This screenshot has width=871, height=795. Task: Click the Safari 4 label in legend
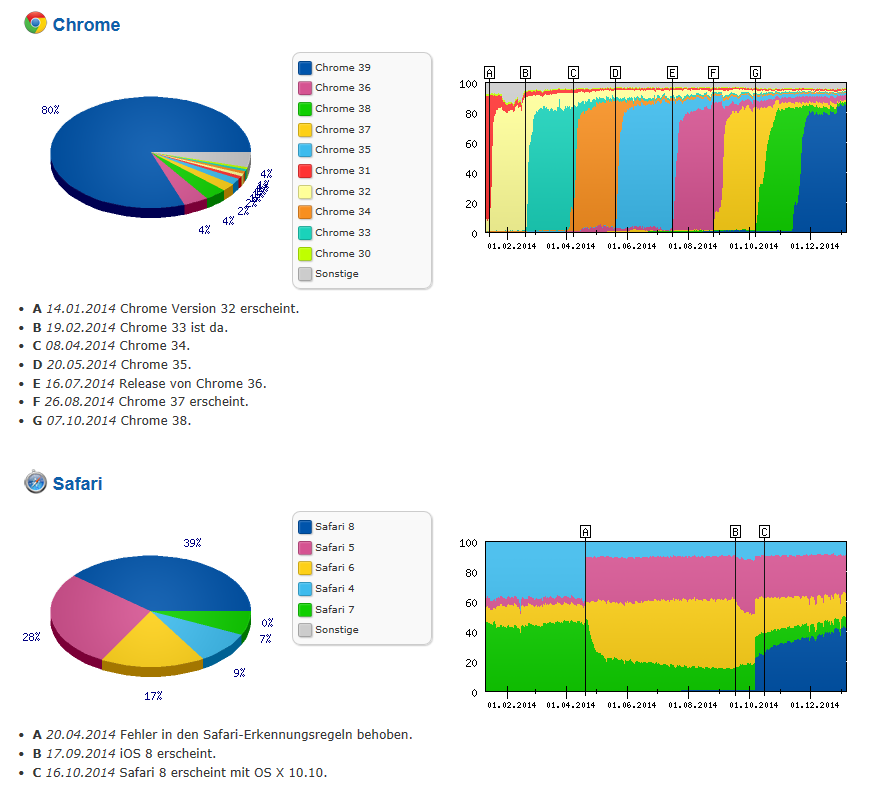[334, 589]
